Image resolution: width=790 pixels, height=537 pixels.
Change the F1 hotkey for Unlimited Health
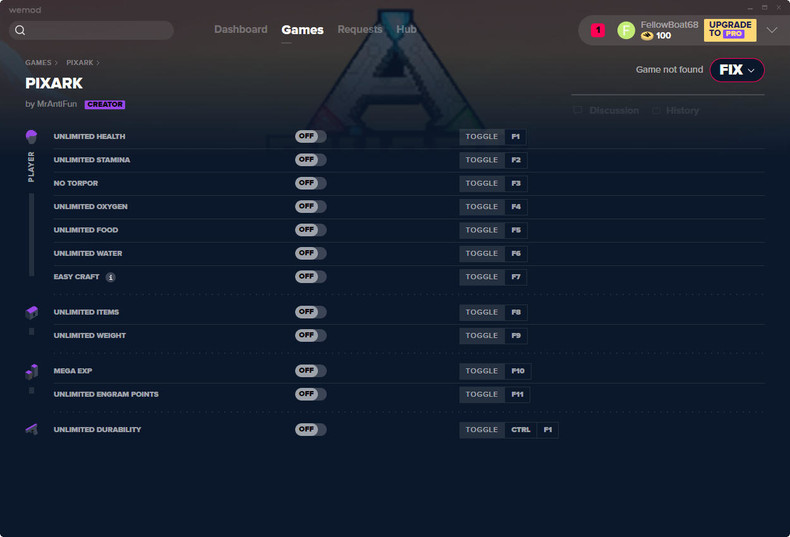click(516, 137)
